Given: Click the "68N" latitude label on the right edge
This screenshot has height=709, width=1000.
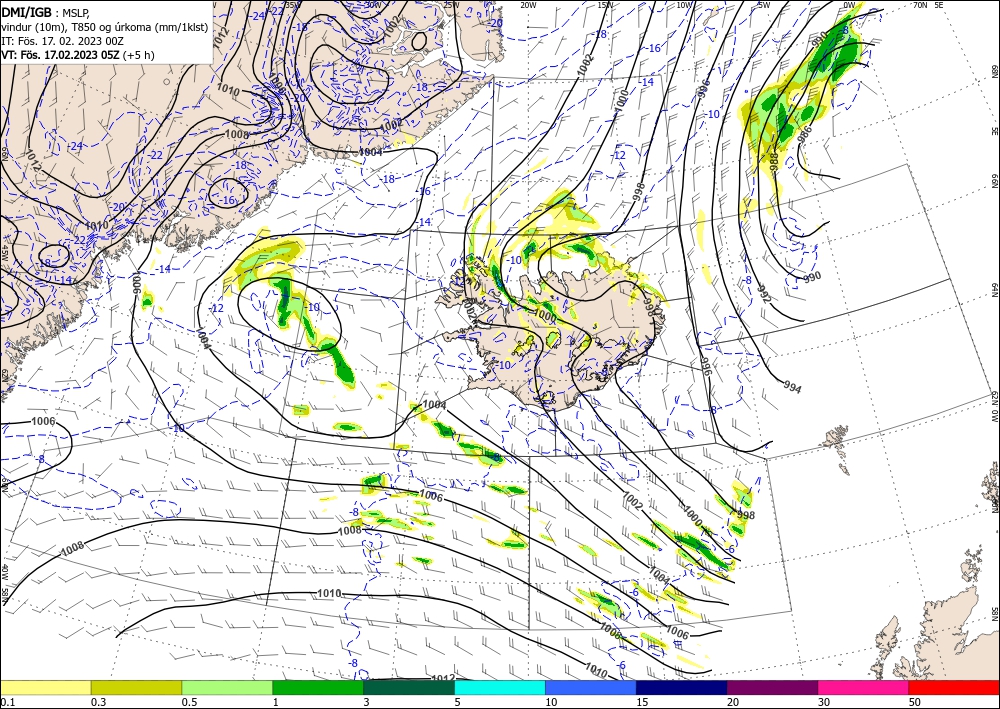Looking at the screenshot, I should pos(994,71).
